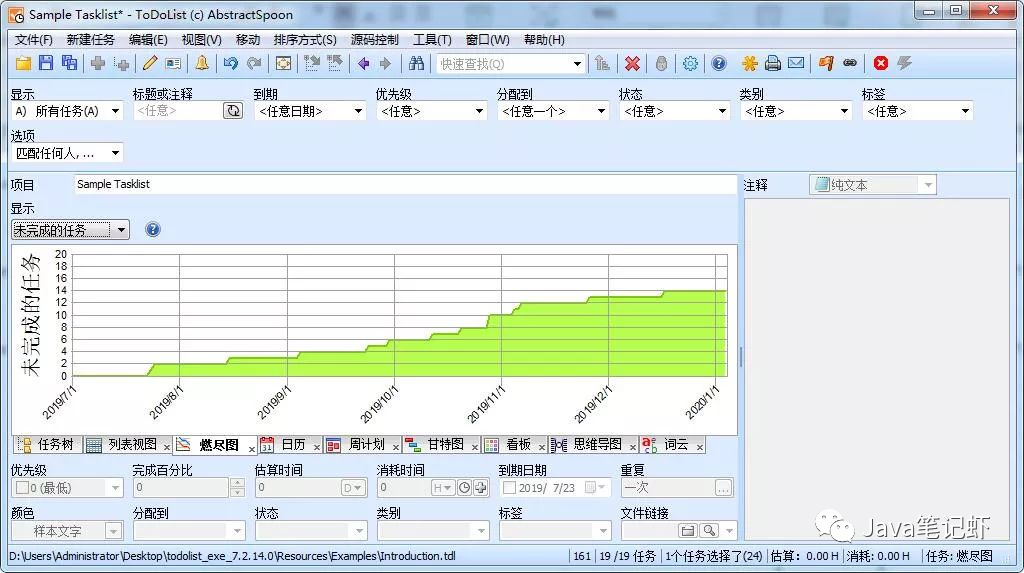This screenshot has width=1024, height=573.
Task: Click the maximize tasklist view icon
Action: 283,63
